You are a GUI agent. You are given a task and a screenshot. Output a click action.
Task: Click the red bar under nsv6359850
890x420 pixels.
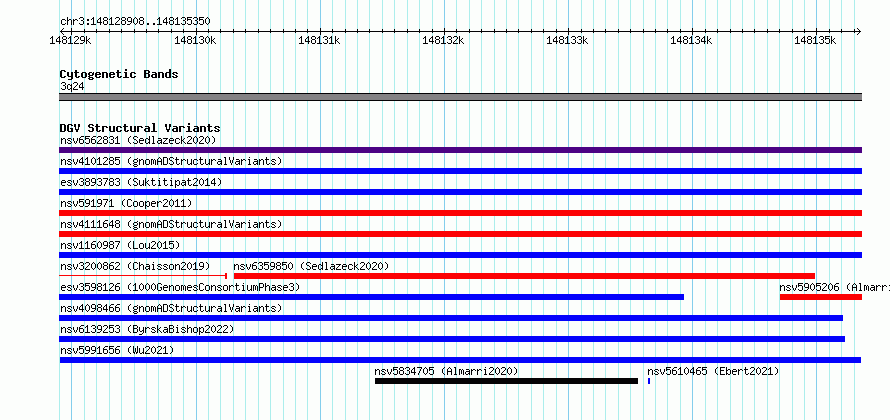click(524, 276)
